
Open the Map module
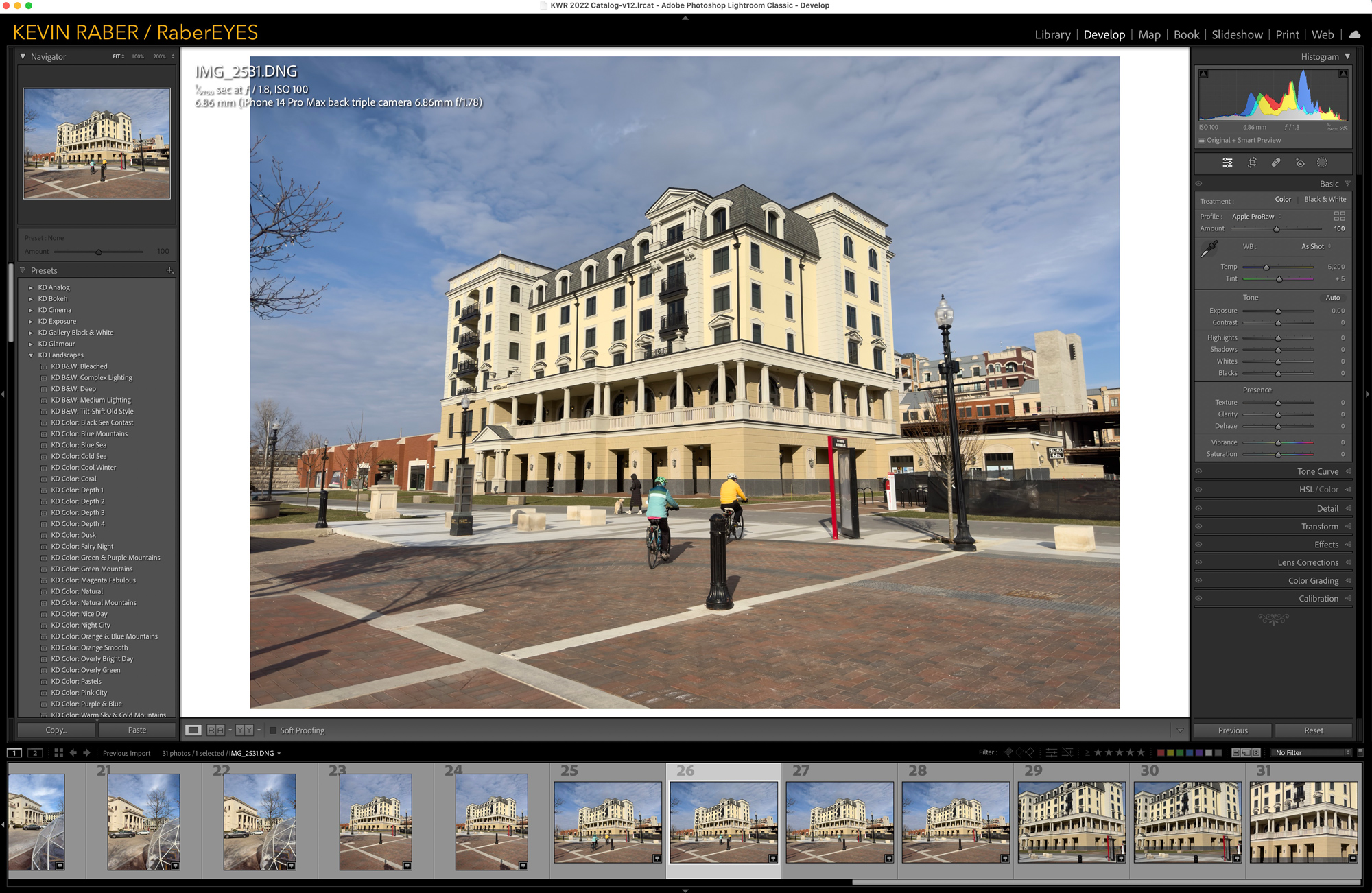(1149, 34)
